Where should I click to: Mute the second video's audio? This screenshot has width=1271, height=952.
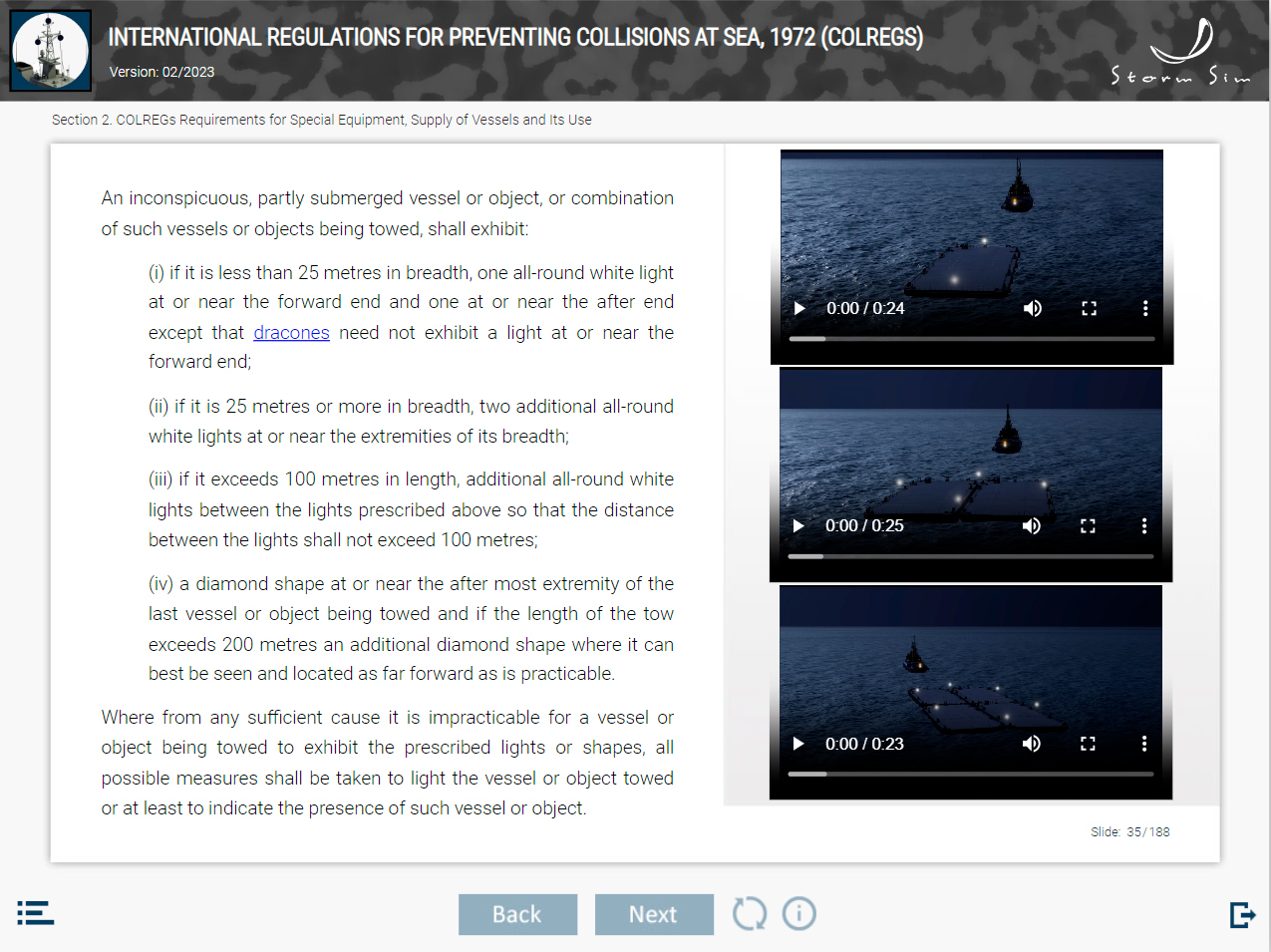[x=1032, y=525]
